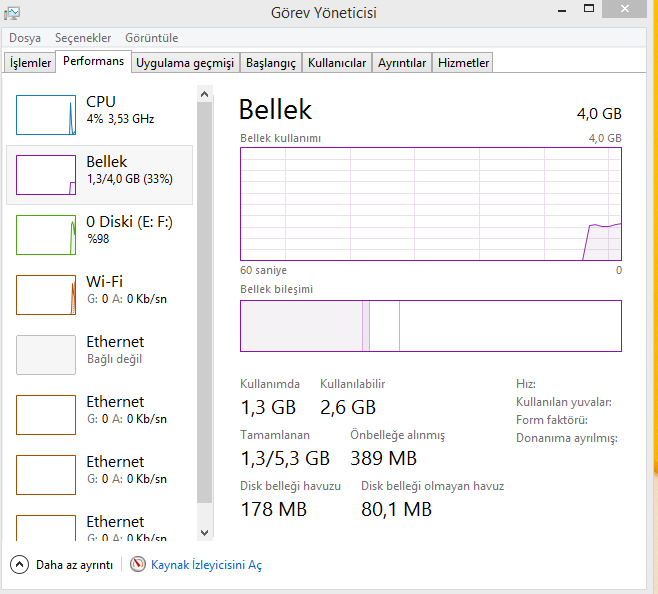Click the Bellek bileşimi composition bar
658x594 pixels.
431,326
